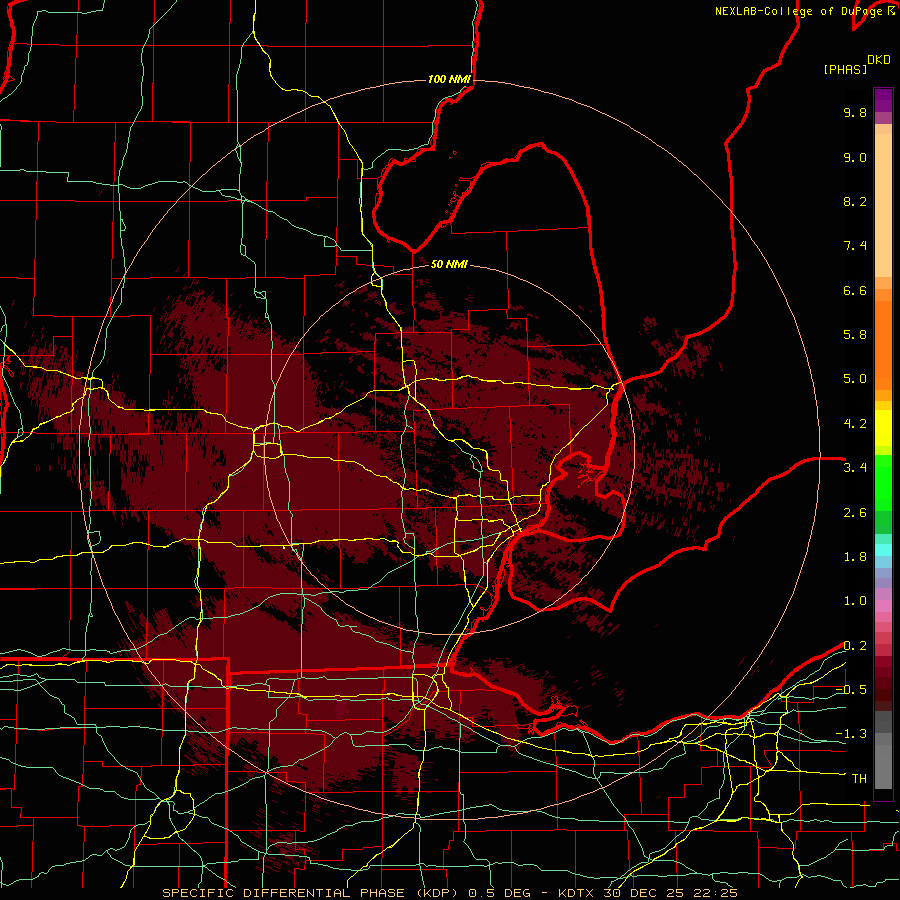Click the Specific Differential Phase KDTX caption
This screenshot has width=900, height=900.
point(450,893)
